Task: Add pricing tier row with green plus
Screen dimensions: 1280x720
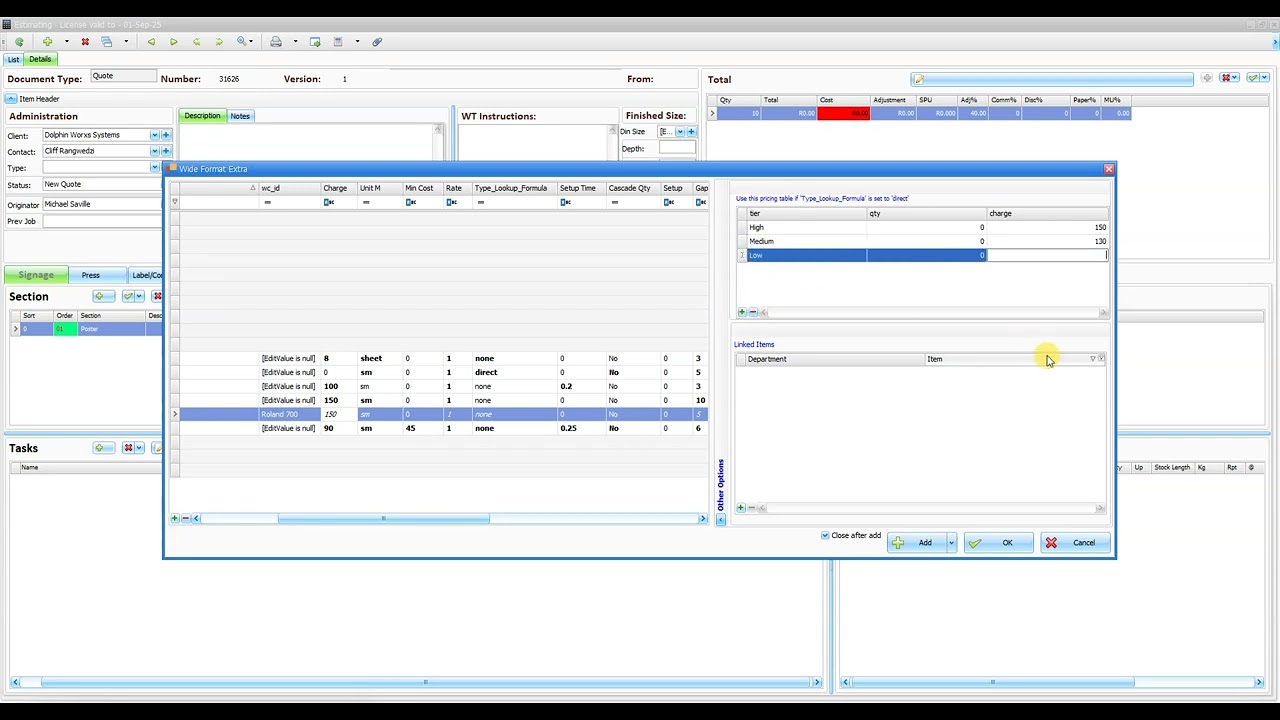Action: tap(741, 313)
